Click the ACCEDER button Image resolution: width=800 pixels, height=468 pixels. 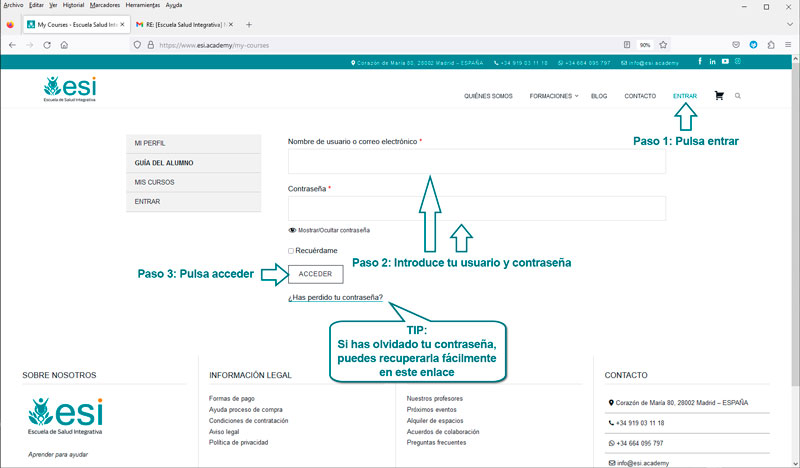(x=315, y=274)
